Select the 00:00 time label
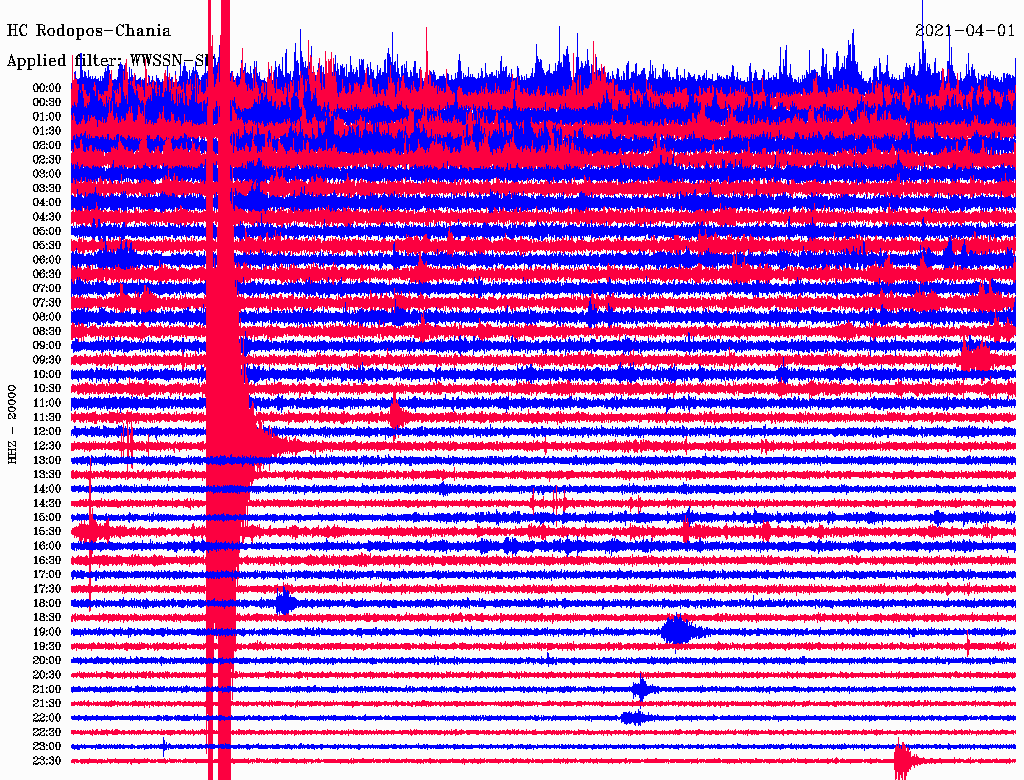This screenshot has width=1024, height=780. [x=47, y=88]
